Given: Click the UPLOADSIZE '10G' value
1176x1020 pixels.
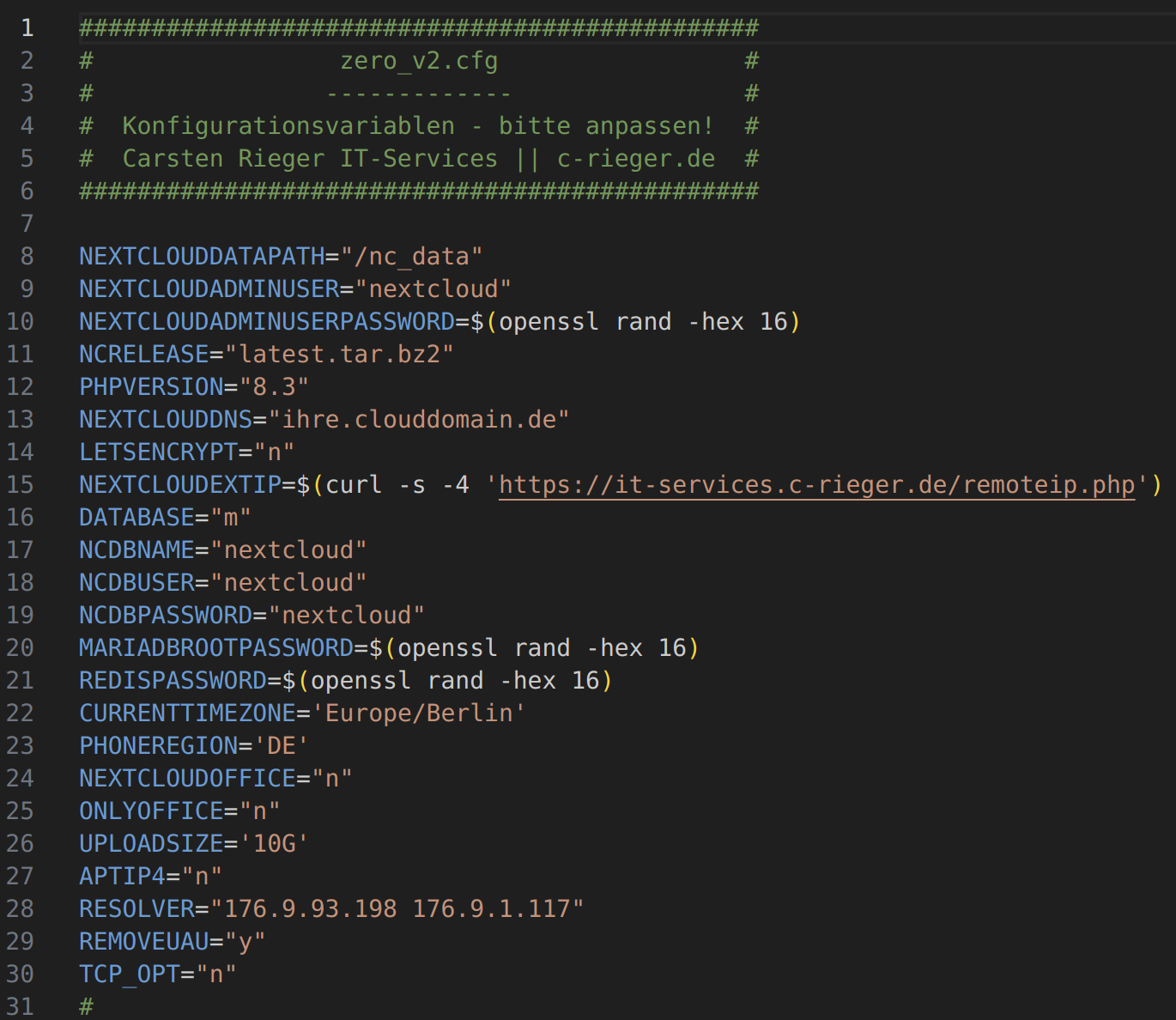Looking at the screenshot, I should point(274,844).
